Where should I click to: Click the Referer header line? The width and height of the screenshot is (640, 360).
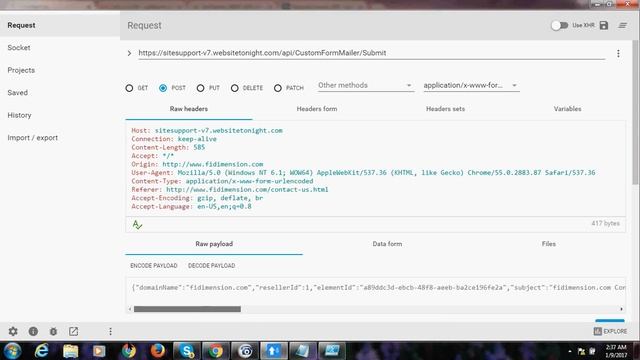(x=230, y=190)
